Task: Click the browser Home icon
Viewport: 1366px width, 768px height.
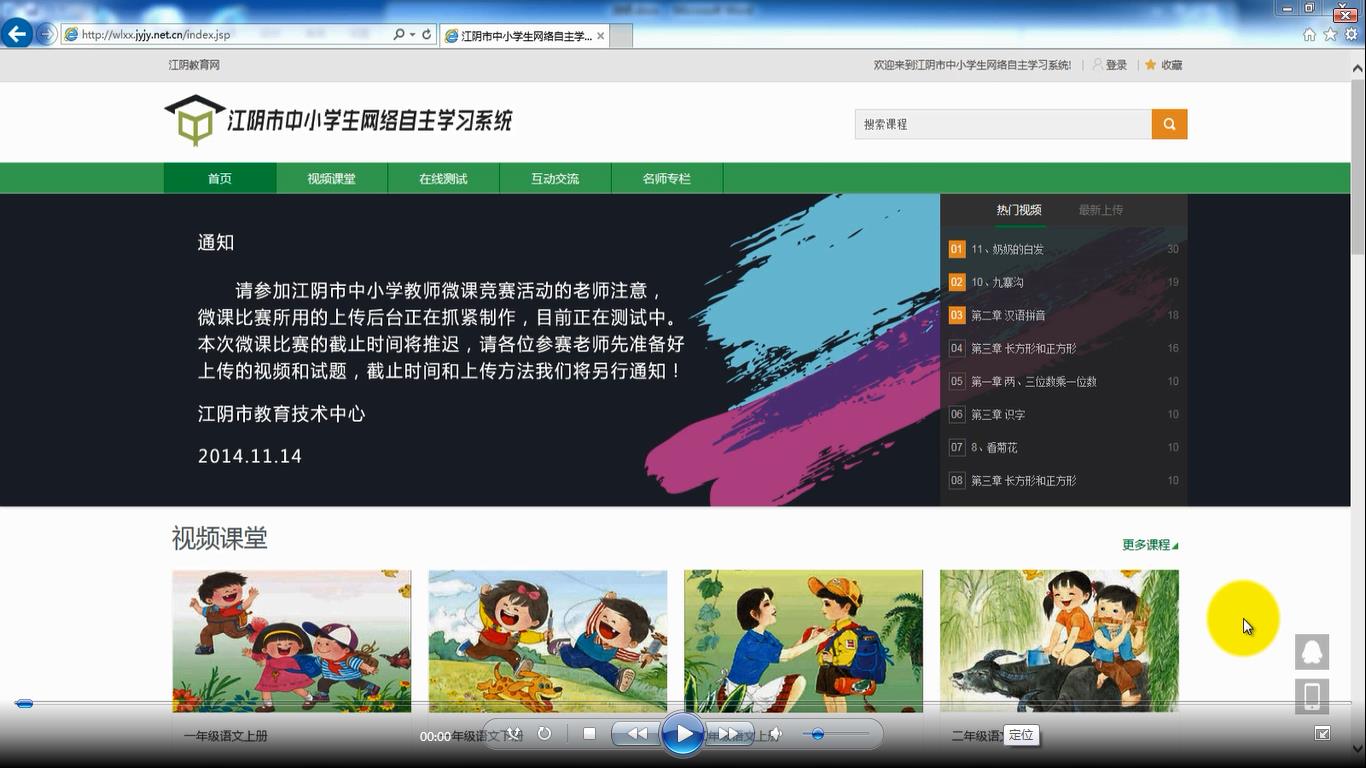Action: [1309, 34]
